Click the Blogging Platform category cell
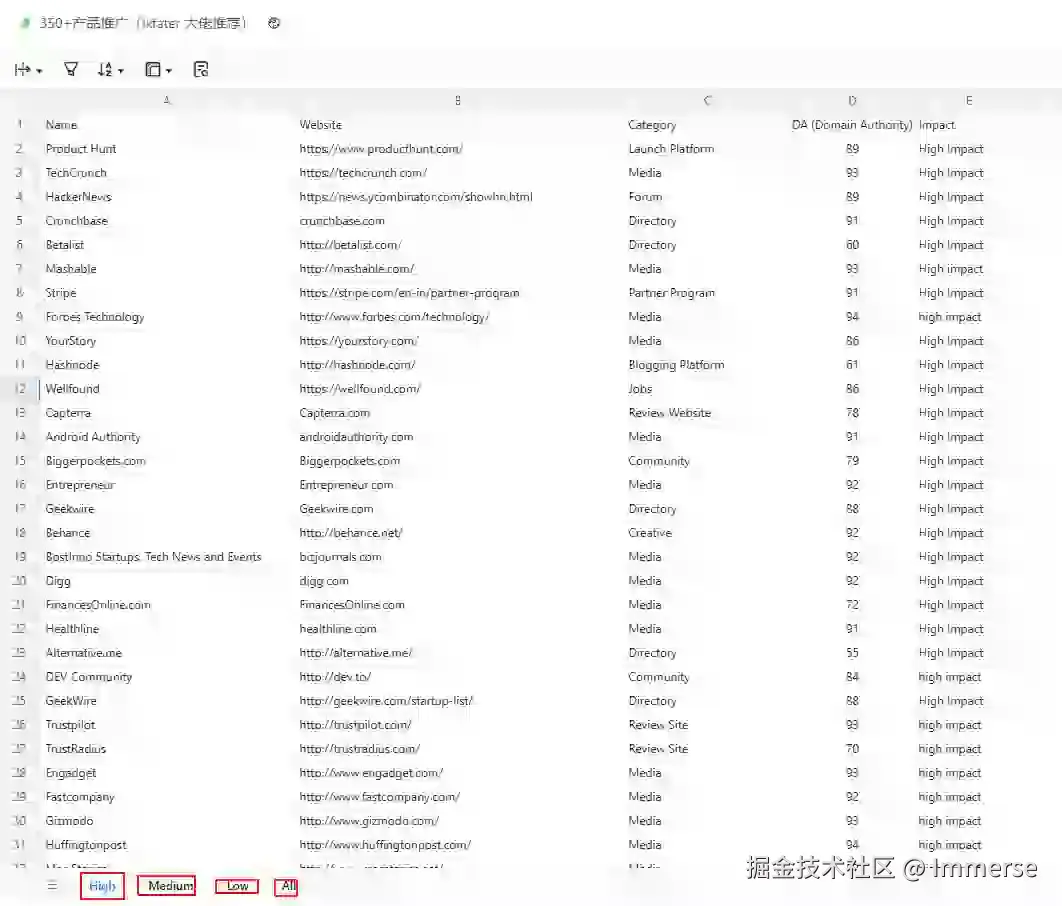 [x=676, y=364]
